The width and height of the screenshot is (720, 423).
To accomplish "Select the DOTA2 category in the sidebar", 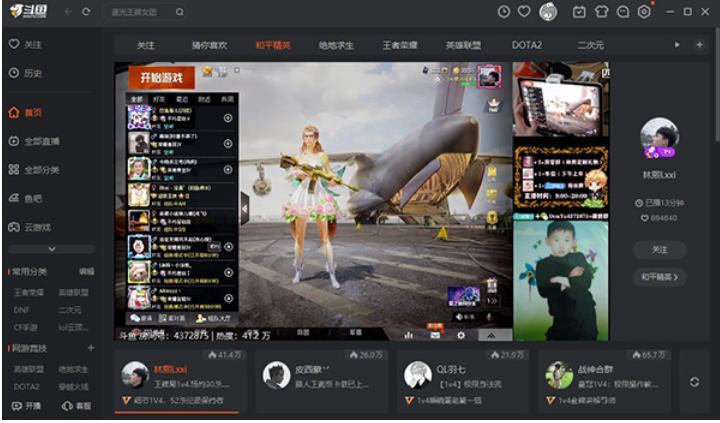I will tap(27, 387).
